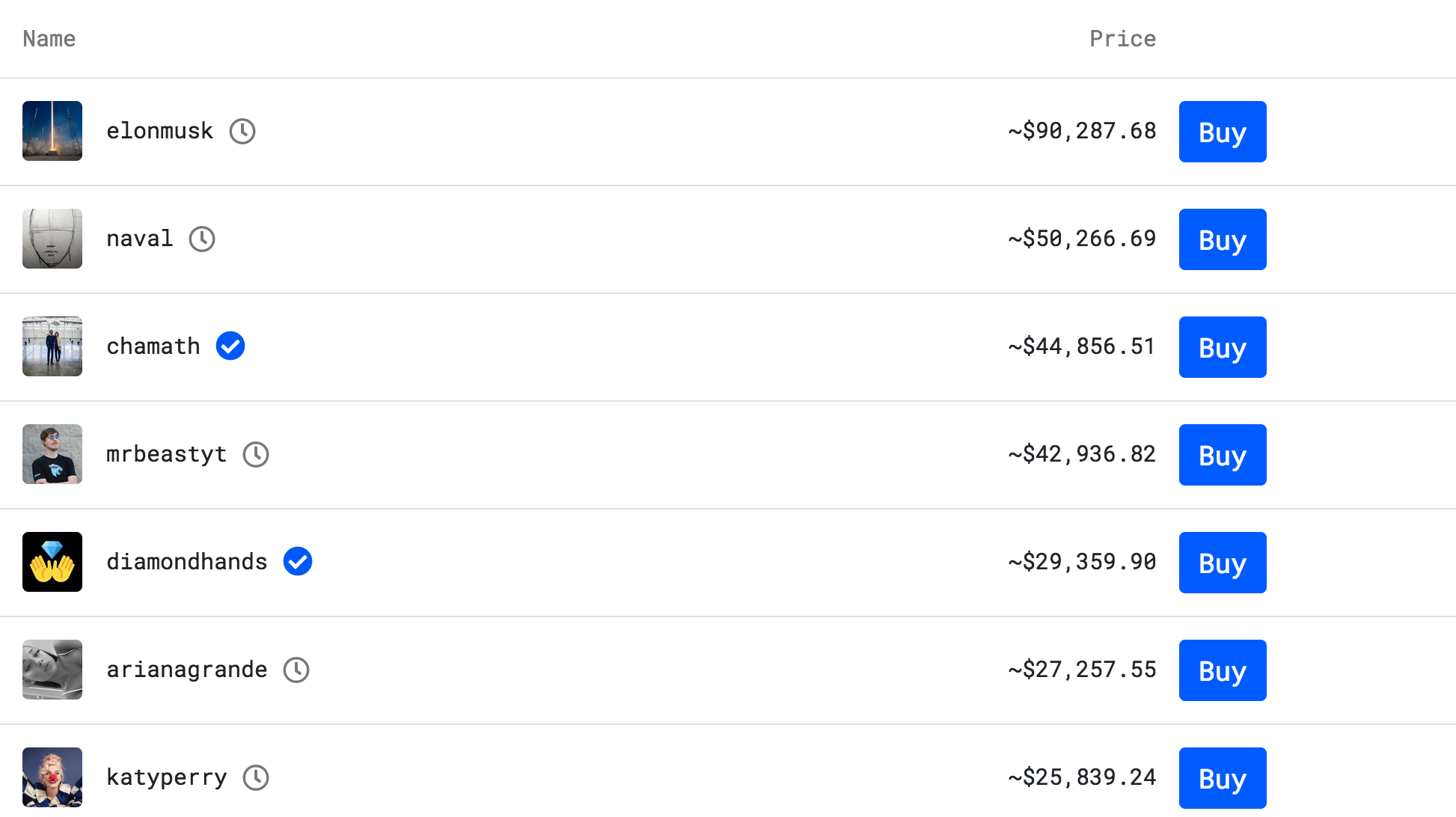
Task: Open the naval sketch profile picture
Action: (x=52, y=239)
